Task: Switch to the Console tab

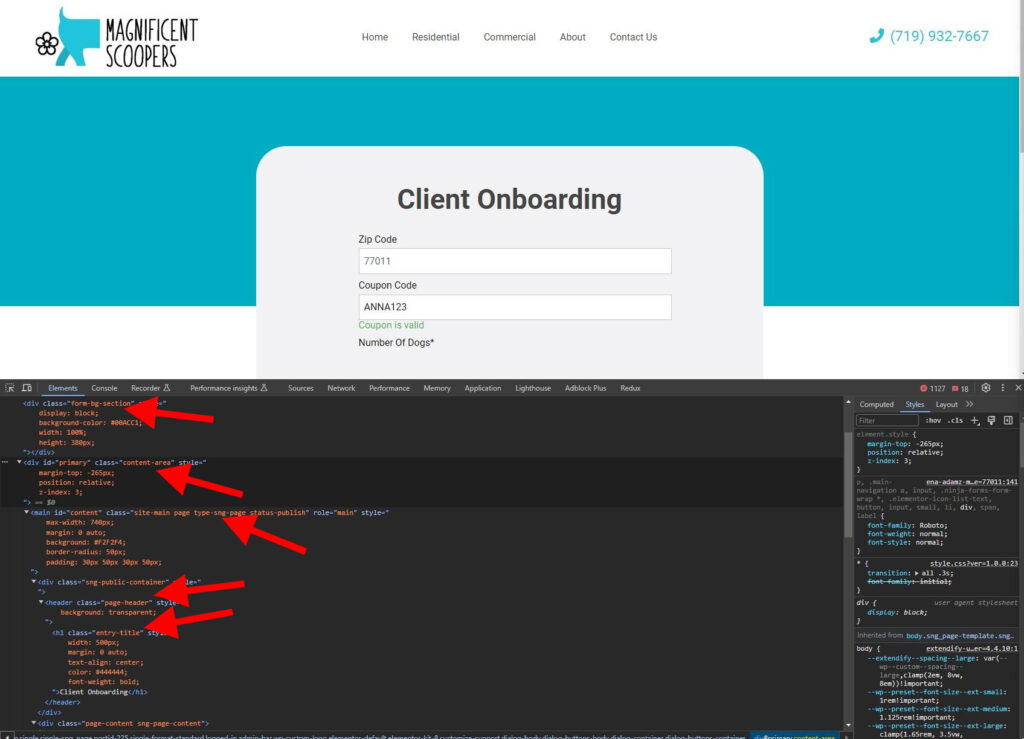Action: [x=104, y=388]
